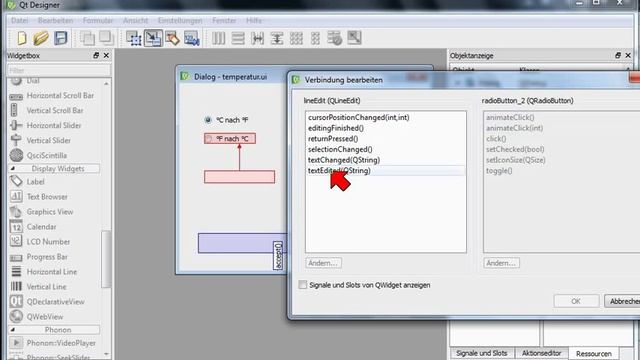640x360 pixels.
Task: Activate Edit Tab Order mode icon
Action: pyautogui.click(x=191, y=38)
